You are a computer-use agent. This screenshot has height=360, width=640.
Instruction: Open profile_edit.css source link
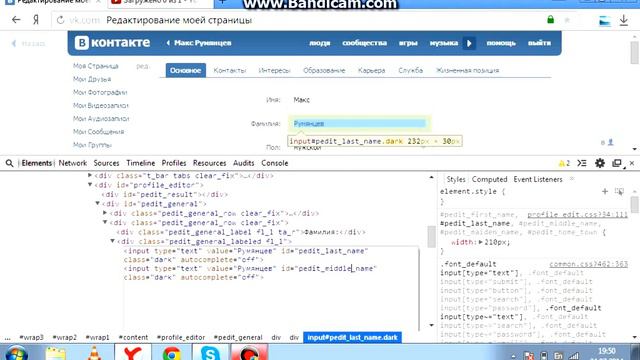pos(577,215)
